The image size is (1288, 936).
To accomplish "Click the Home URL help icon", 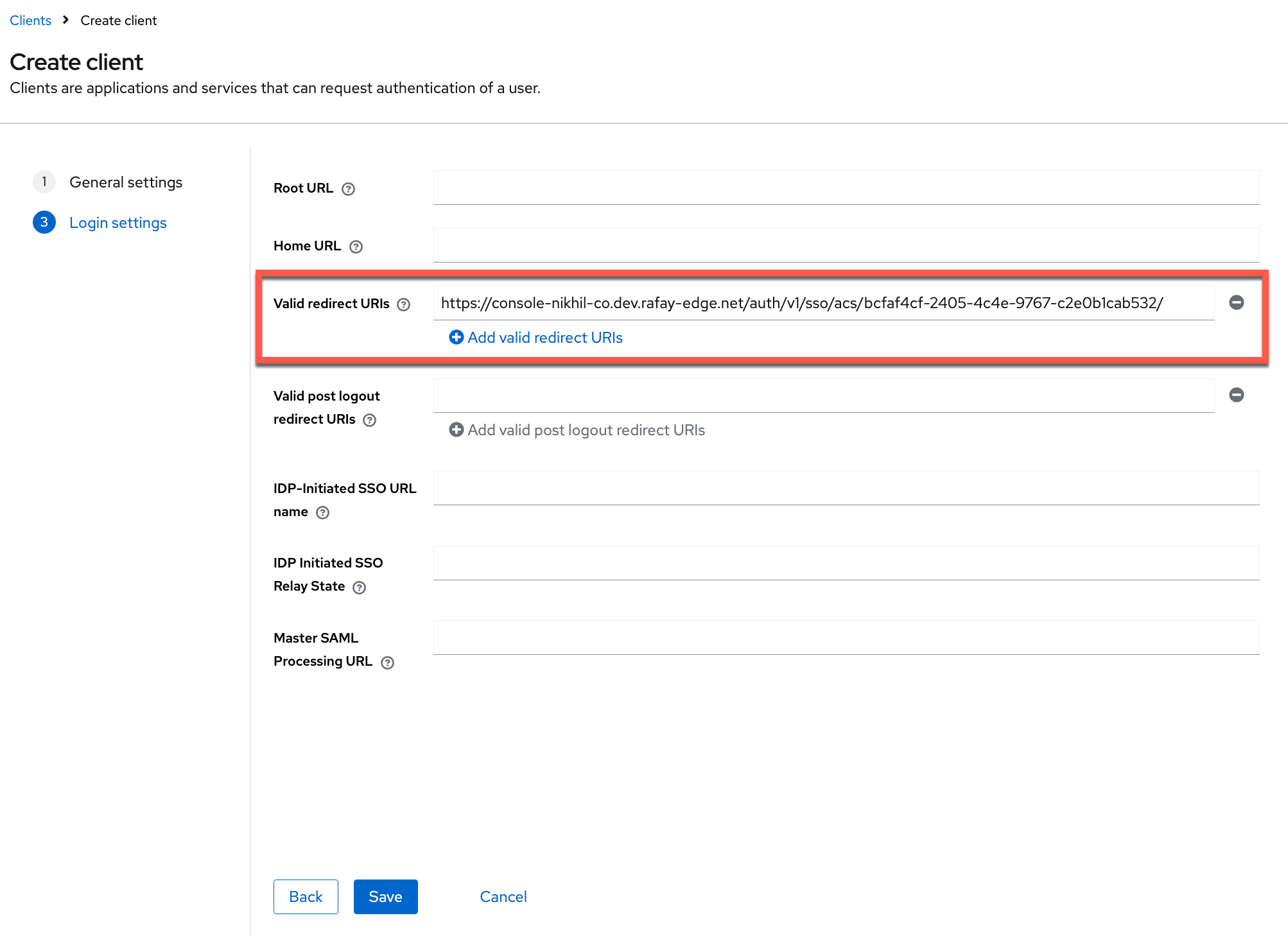I will (356, 247).
